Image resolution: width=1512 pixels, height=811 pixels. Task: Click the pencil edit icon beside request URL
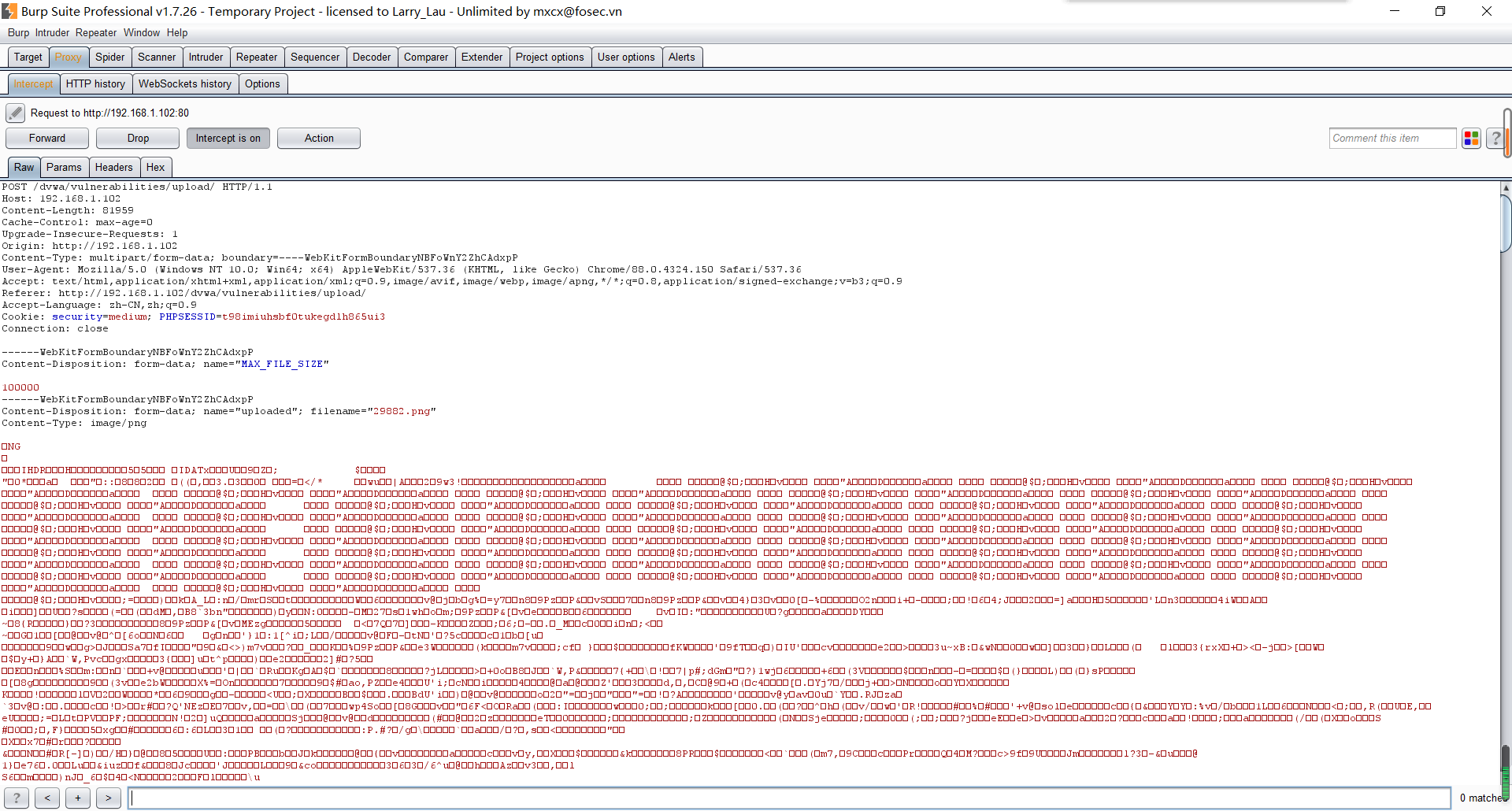[x=15, y=113]
